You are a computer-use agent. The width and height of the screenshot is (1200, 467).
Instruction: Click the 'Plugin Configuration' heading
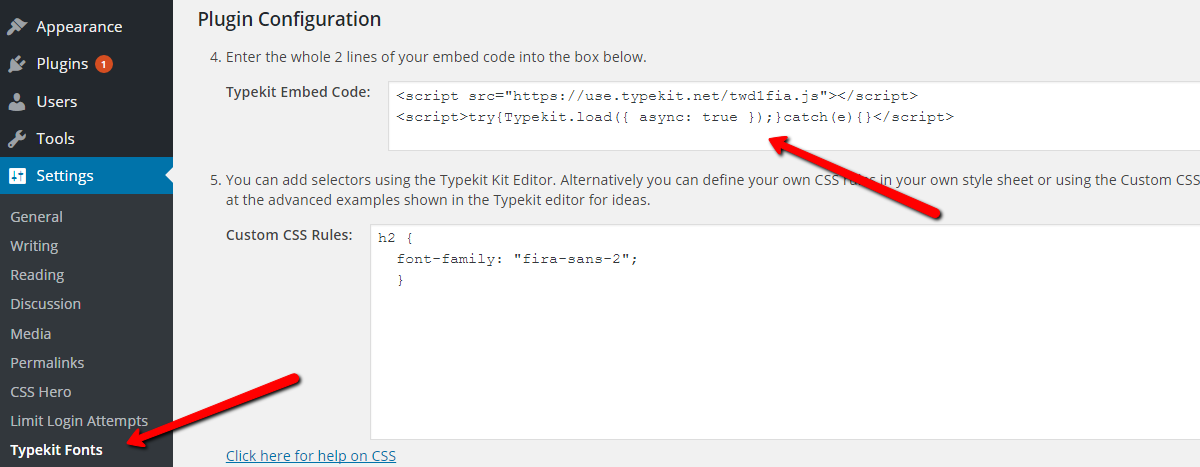click(289, 18)
